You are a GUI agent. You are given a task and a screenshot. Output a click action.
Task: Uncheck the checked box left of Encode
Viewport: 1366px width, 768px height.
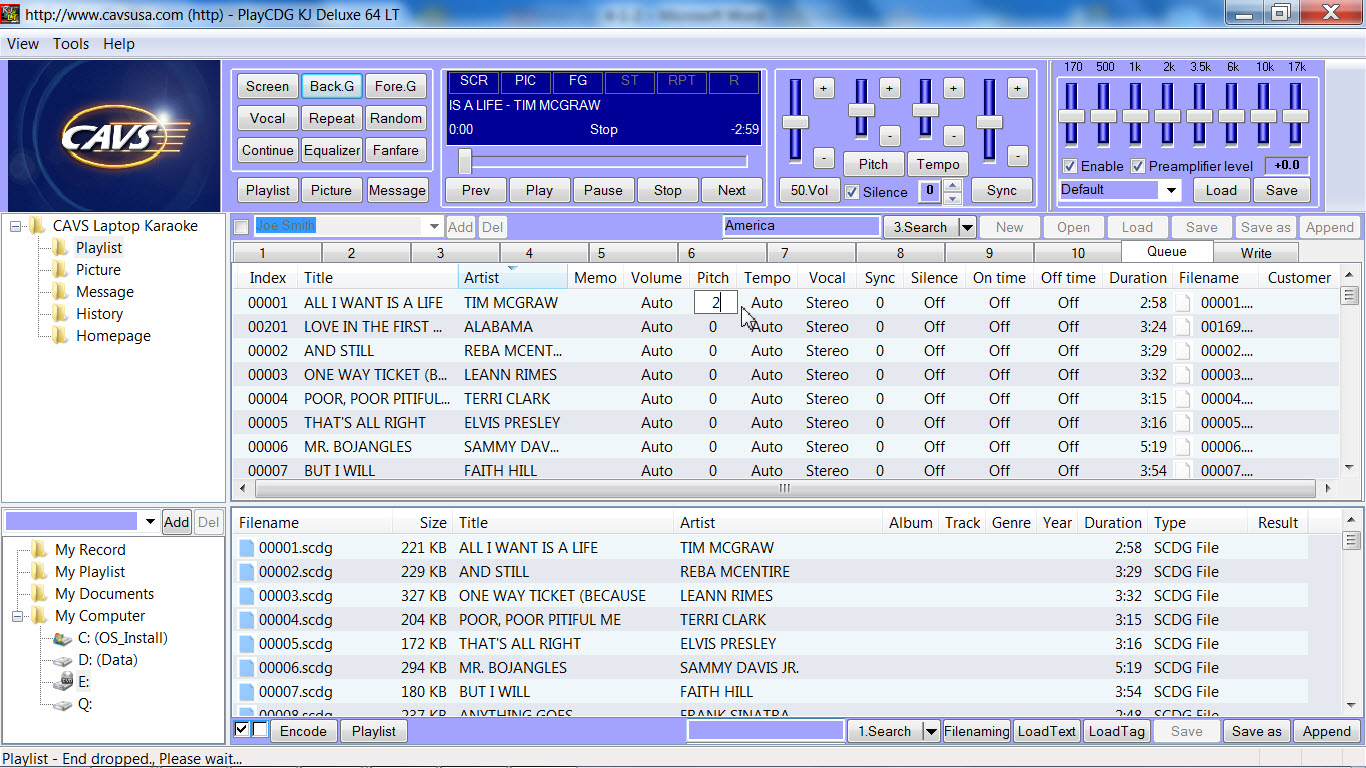pos(241,730)
